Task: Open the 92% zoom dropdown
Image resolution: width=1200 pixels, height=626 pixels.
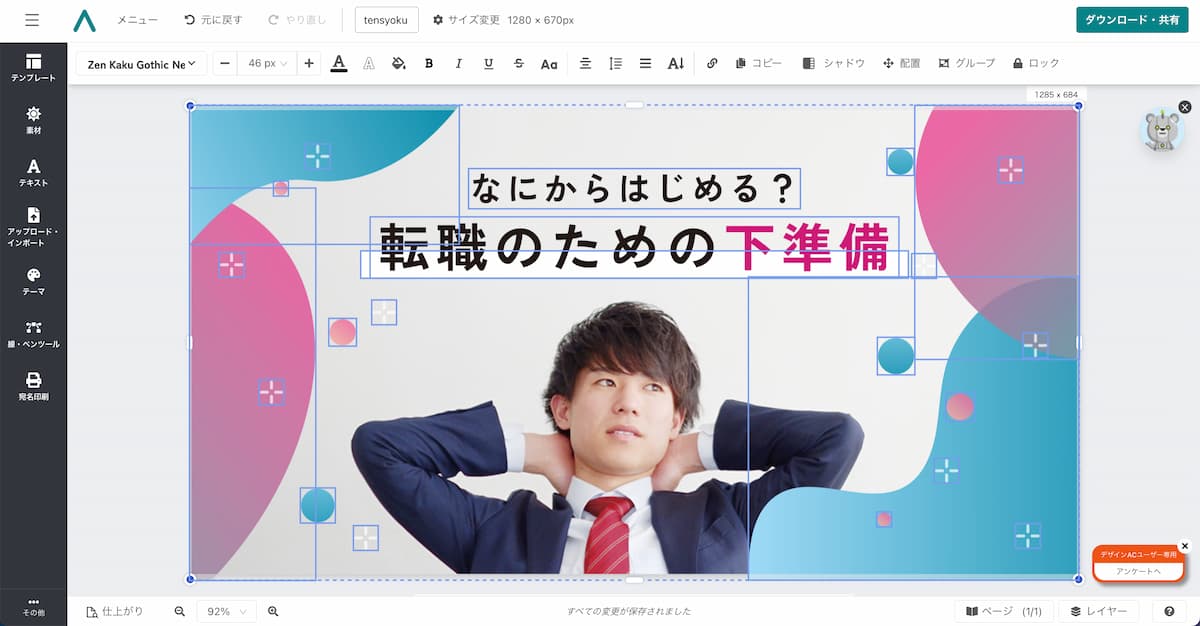Action: pyautogui.click(x=226, y=611)
